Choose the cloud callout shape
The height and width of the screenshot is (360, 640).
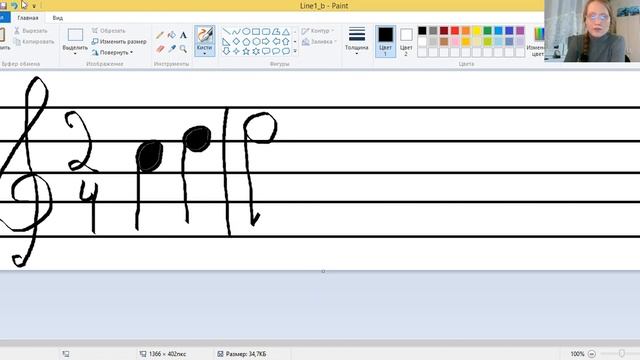(x=286, y=51)
